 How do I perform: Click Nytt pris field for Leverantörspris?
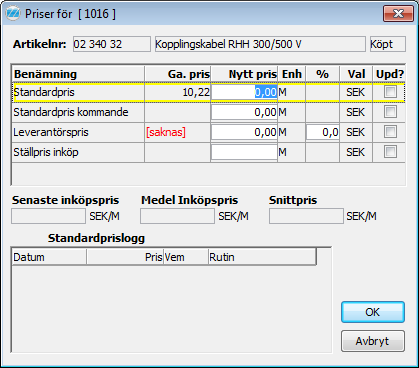tap(244, 132)
